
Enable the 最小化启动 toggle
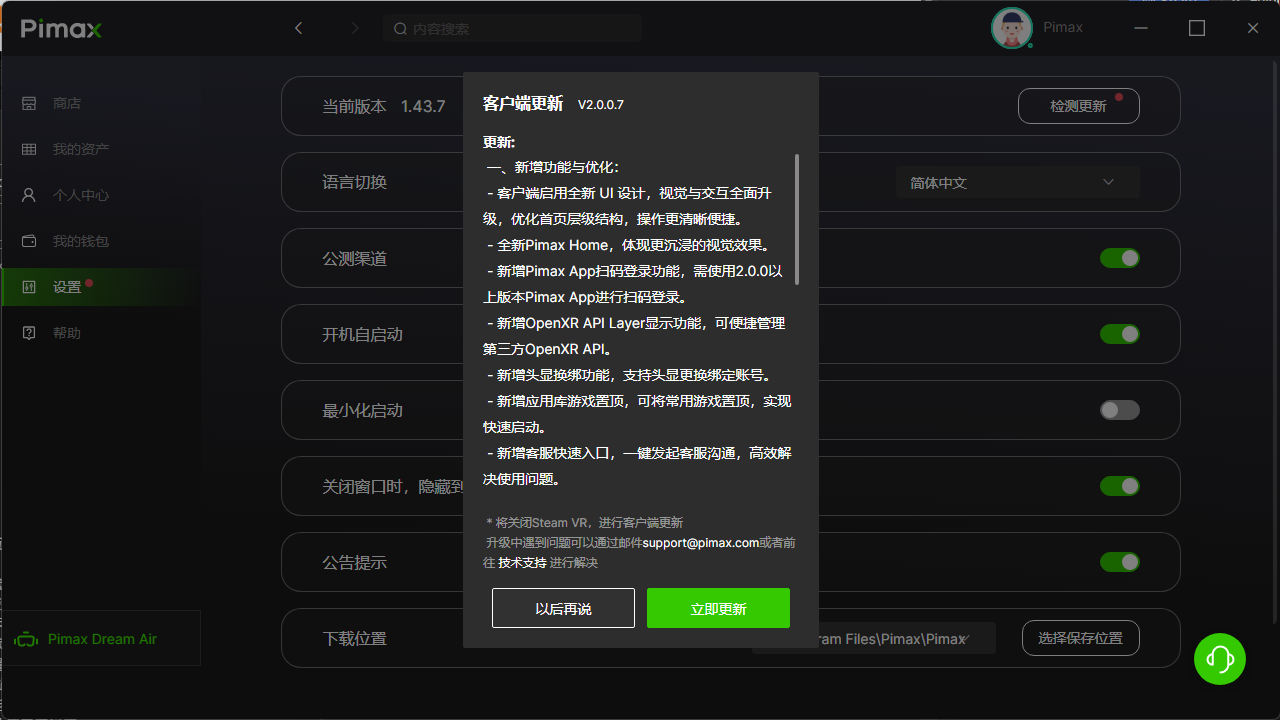[x=1119, y=410]
